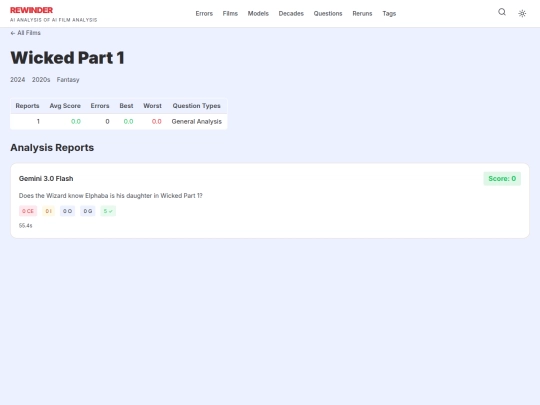Screen dimensions: 540x405
Task: Open the Questions nav item
Action: (x=328, y=13)
